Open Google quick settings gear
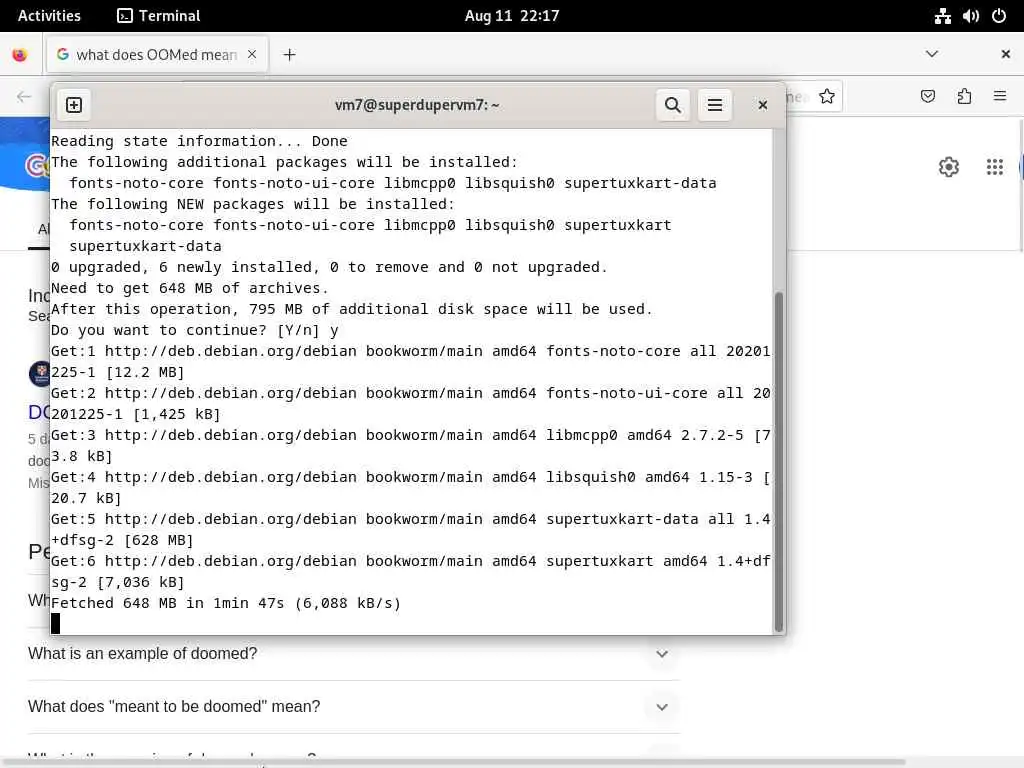The image size is (1024, 768). tap(949, 167)
